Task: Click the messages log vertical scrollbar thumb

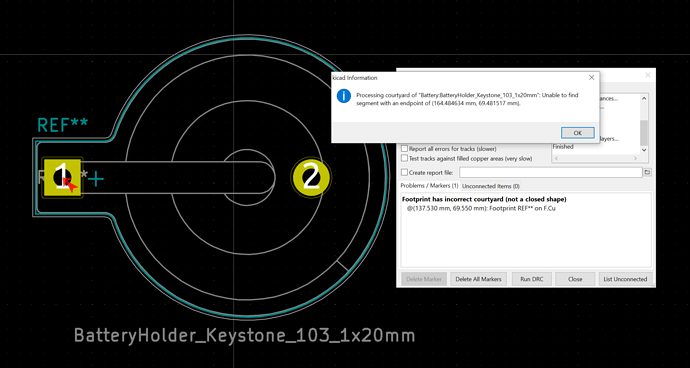Action: tap(644, 133)
